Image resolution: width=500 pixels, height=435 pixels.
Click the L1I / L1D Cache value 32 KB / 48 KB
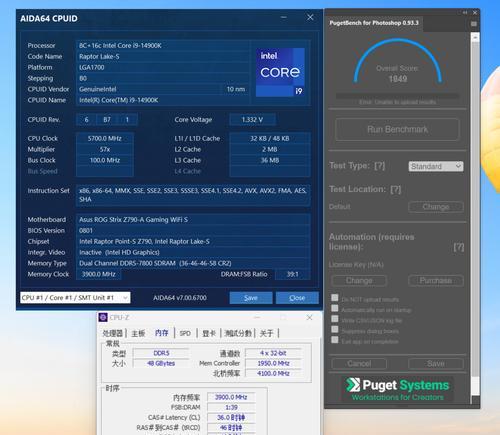point(270,138)
